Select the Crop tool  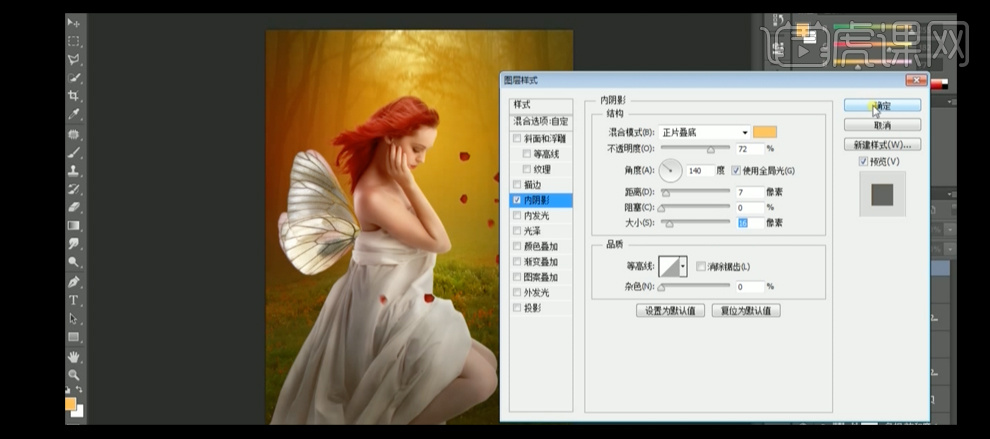pyautogui.click(x=74, y=96)
